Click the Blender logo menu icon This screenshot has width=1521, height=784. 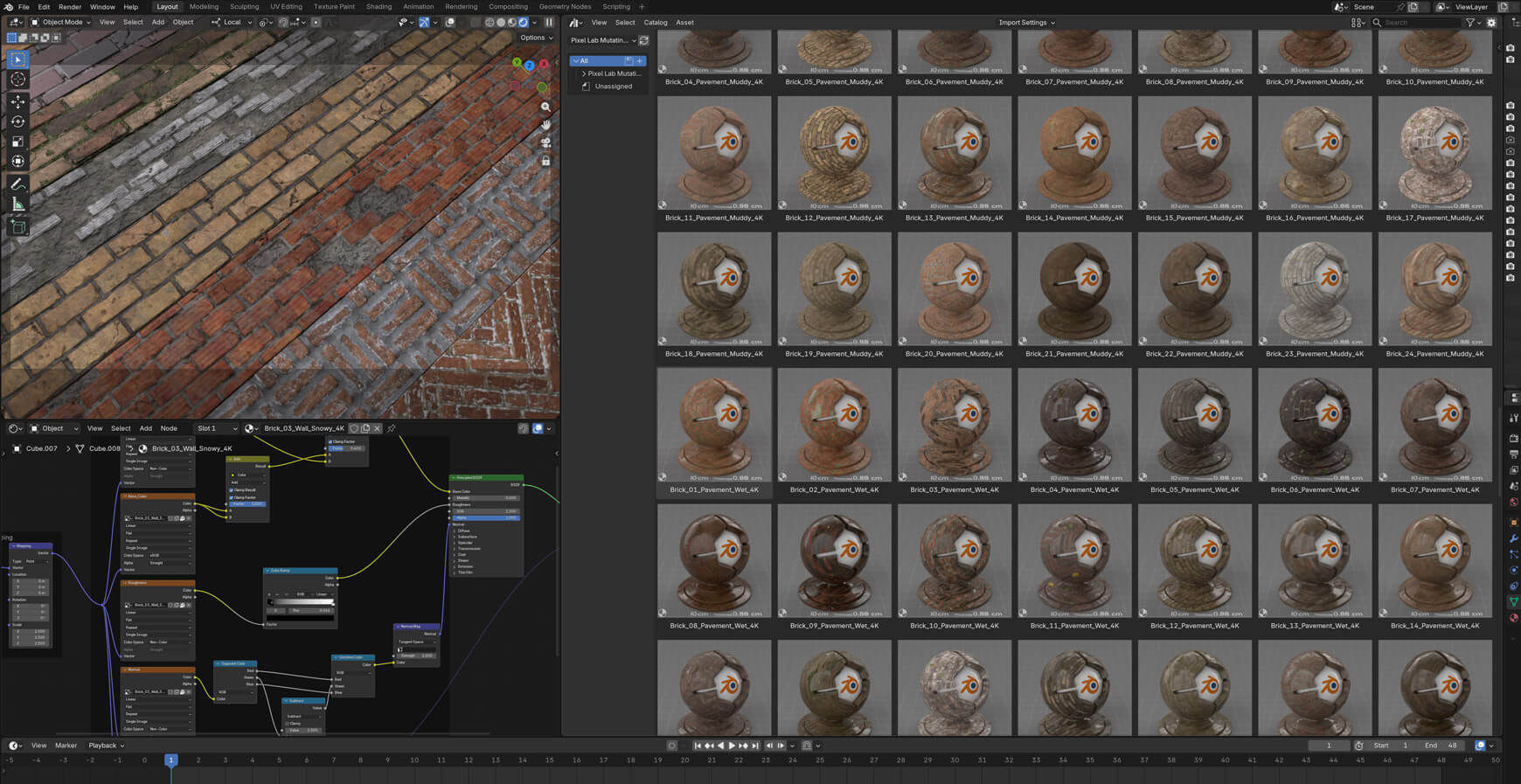pos(9,7)
